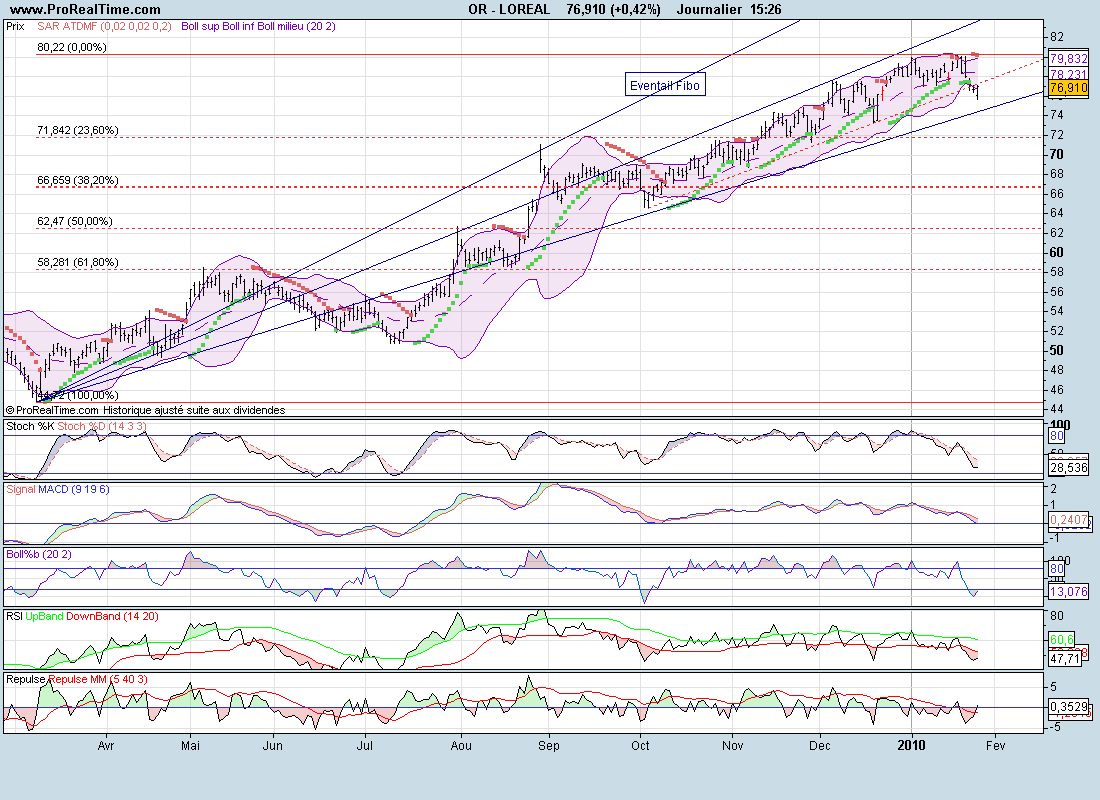This screenshot has height=800, width=1100.
Task: Click the 47,71 RSI value tag
Action: pyautogui.click(x=1065, y=658)
